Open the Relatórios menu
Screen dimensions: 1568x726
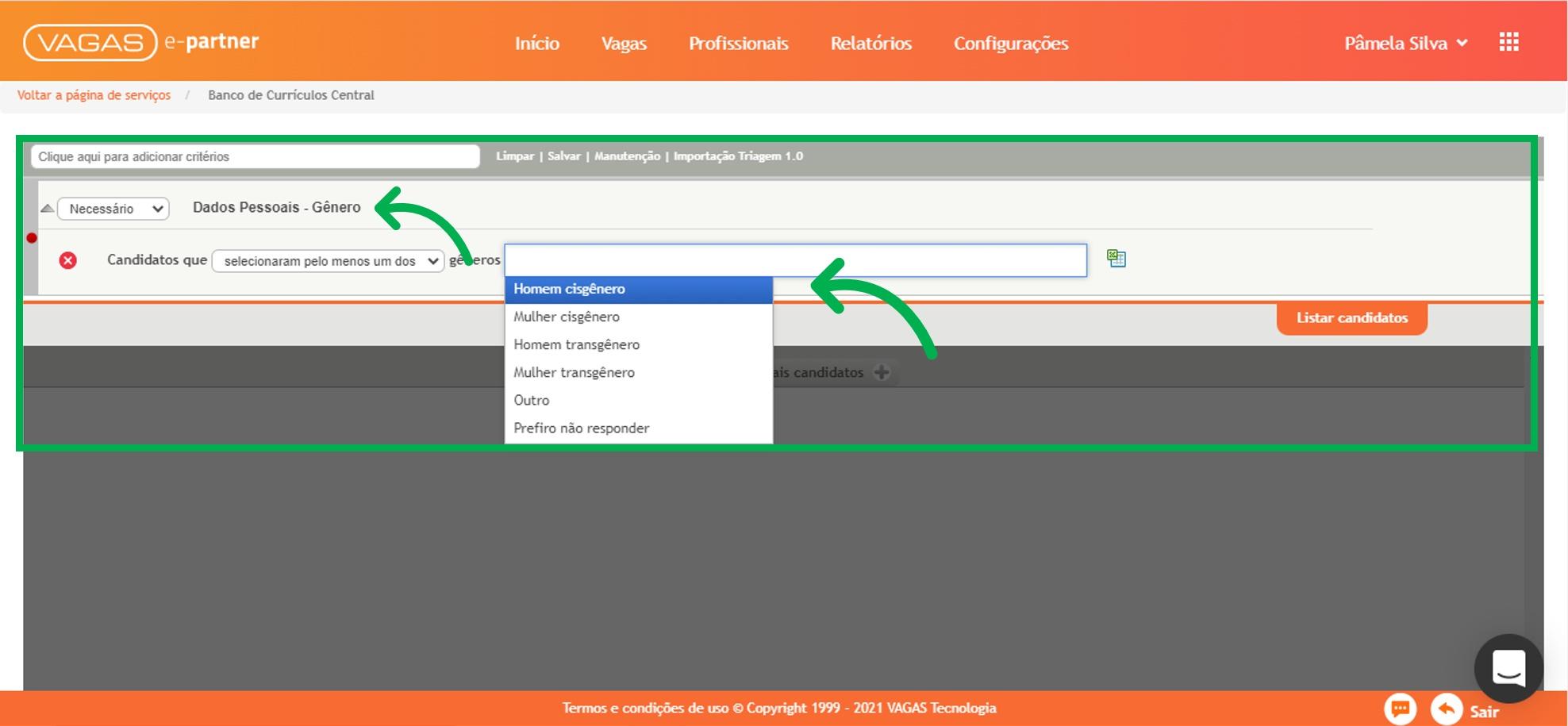click(x=871, y=43)
